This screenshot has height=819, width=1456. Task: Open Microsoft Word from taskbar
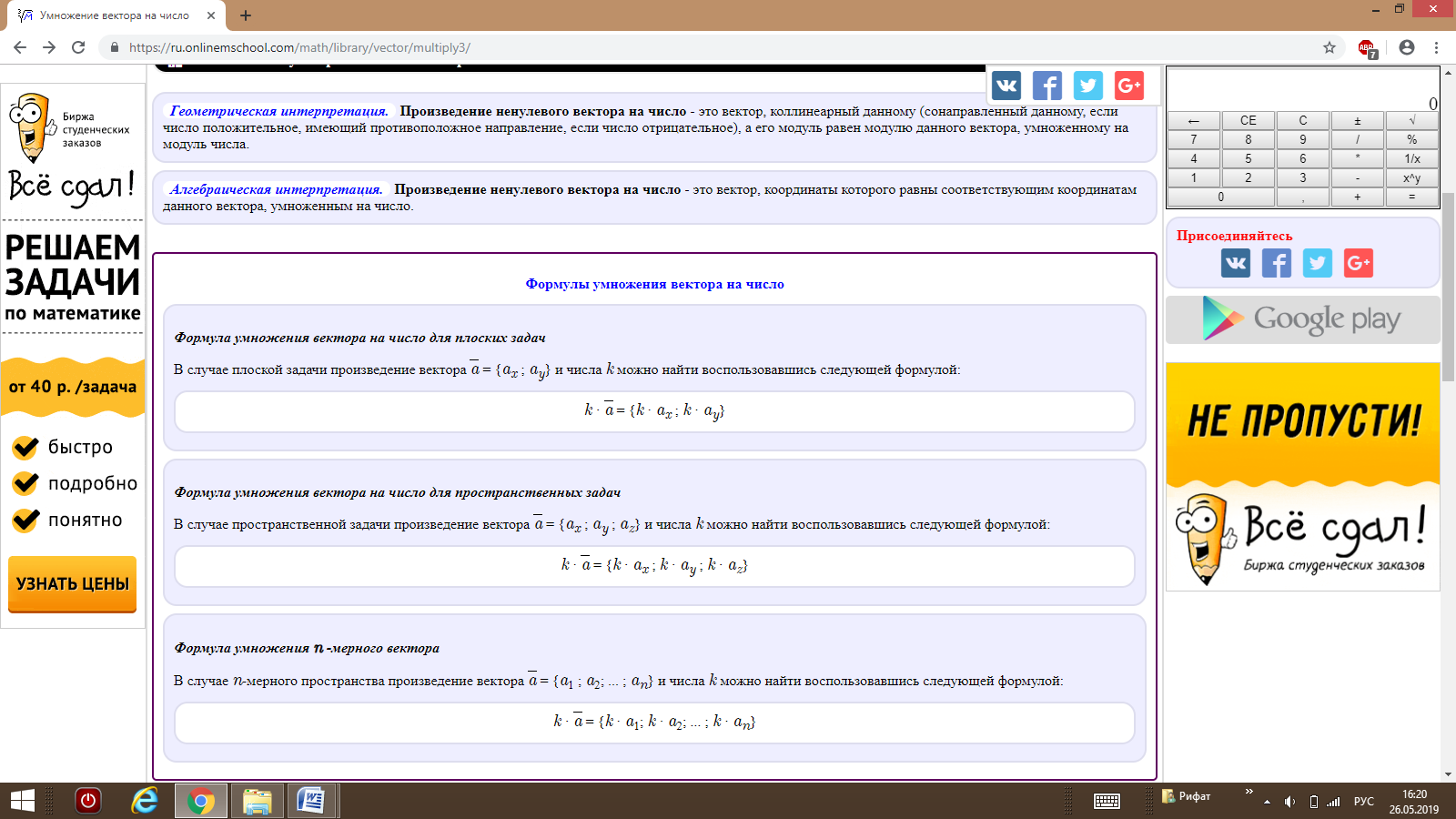coord(311,801)
